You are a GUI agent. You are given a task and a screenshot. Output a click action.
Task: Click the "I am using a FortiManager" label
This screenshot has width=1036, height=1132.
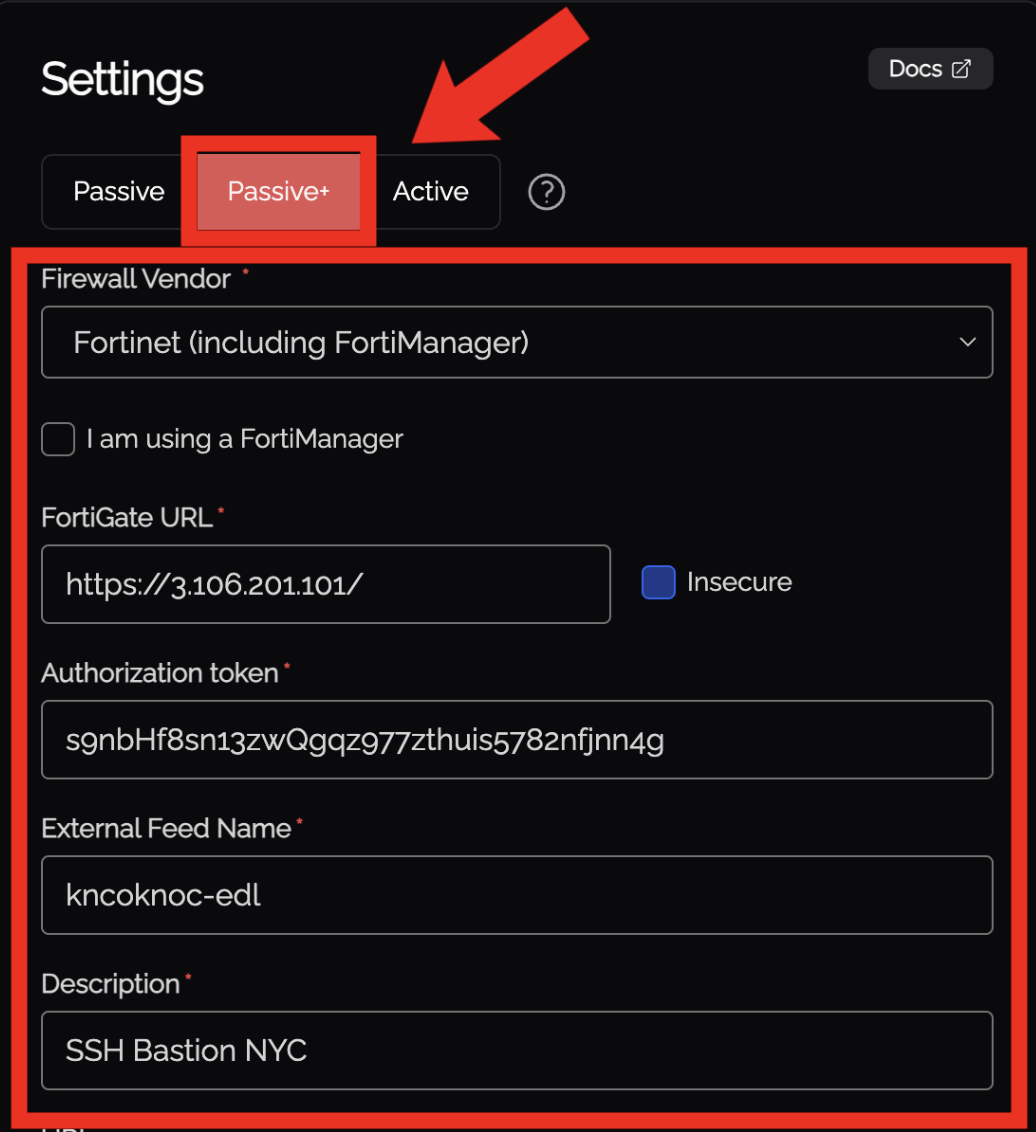[x=245, y=439]
